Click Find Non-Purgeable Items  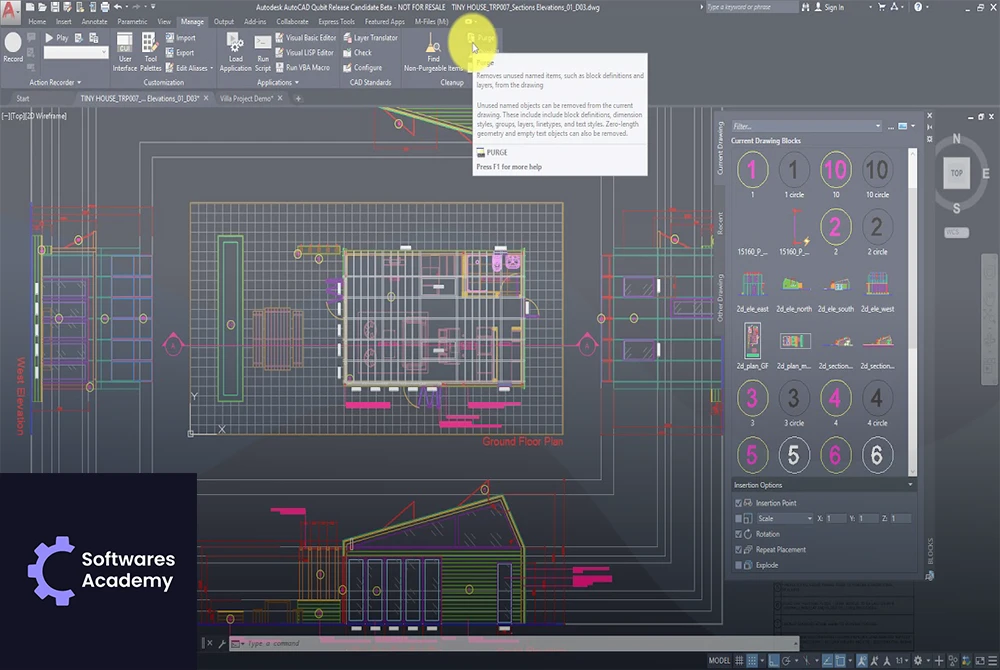[433, 52]
